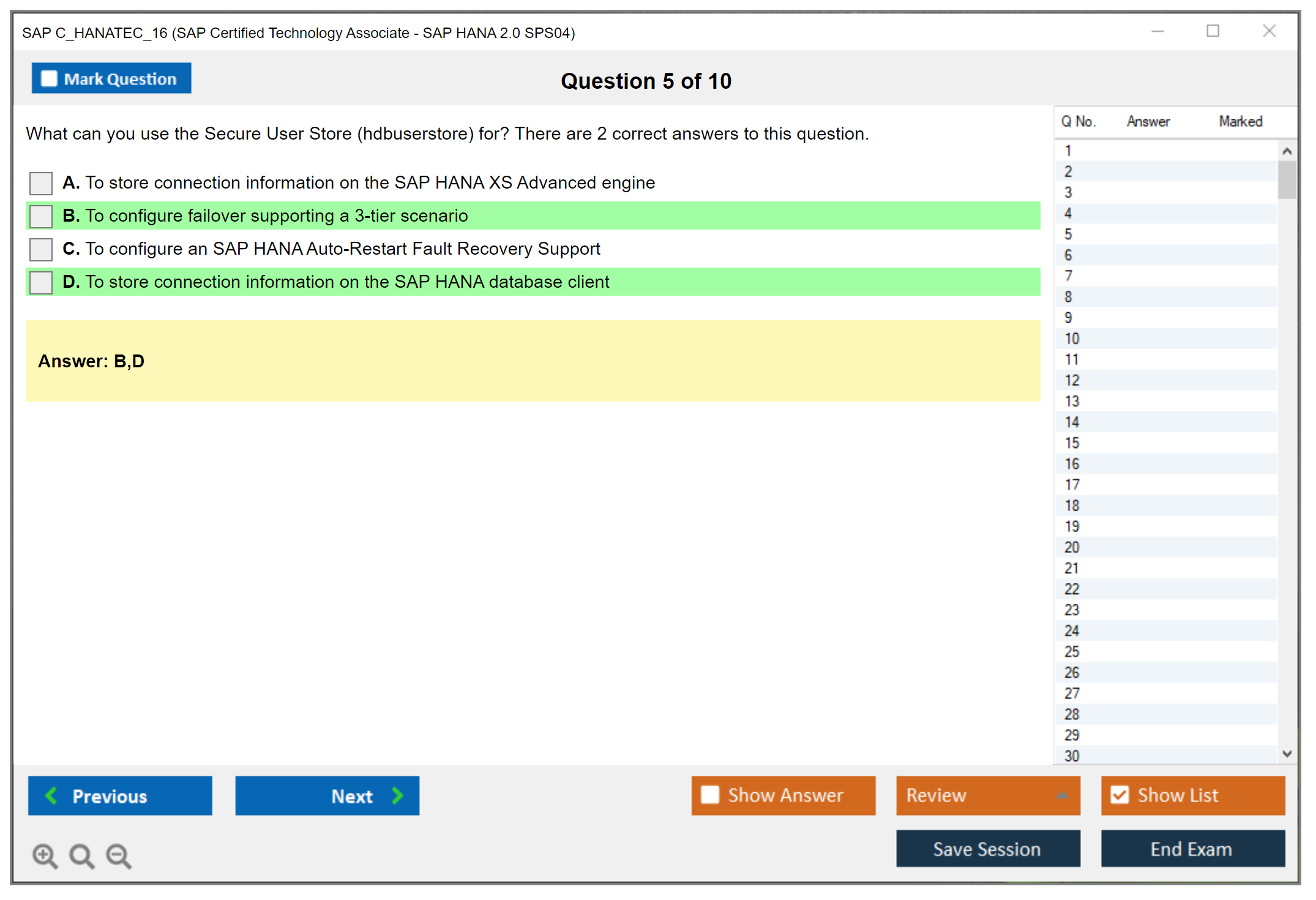Click the green right arrow on Next

pyautogui.click(x=397, y=795)
